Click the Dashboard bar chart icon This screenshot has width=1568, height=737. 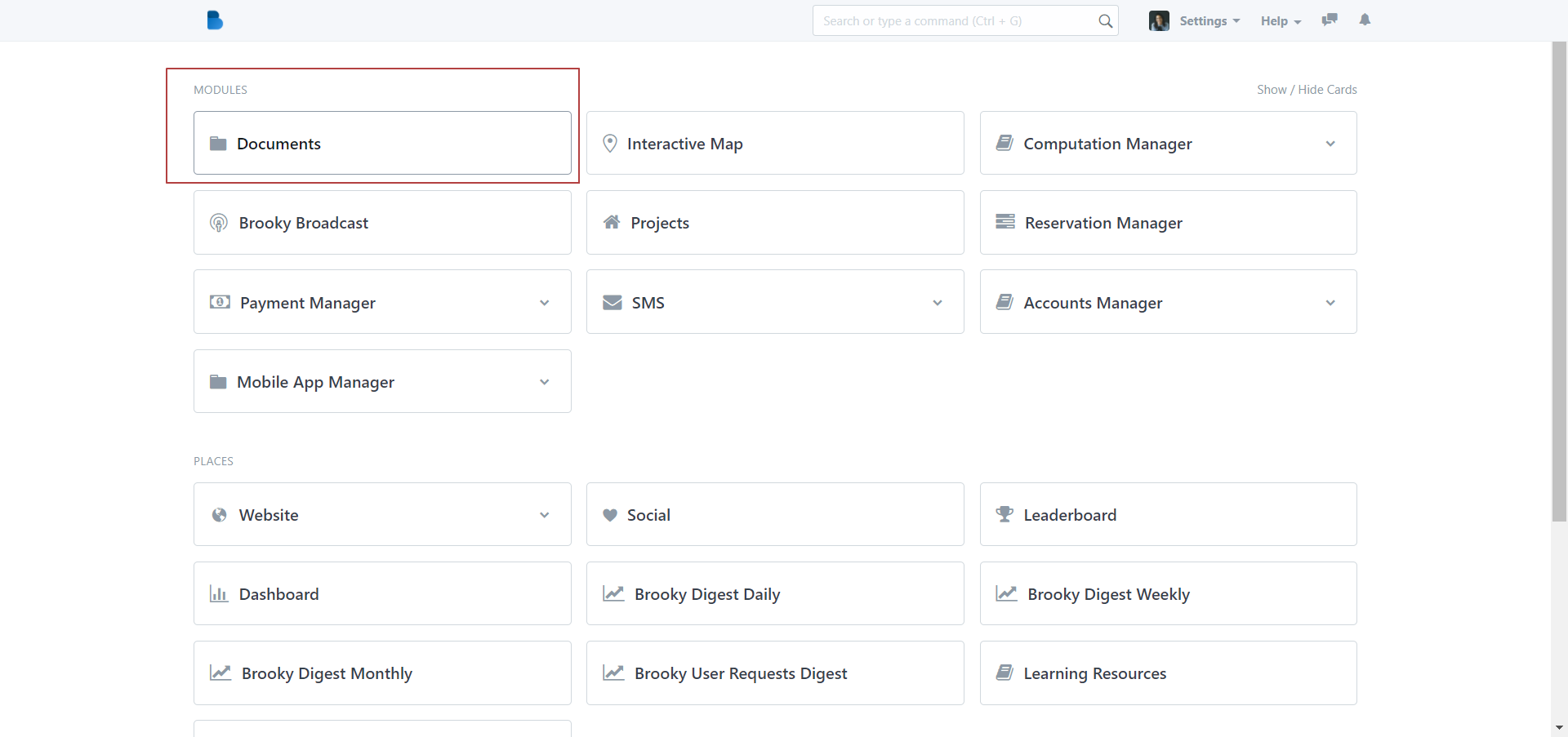pos(219,593)
